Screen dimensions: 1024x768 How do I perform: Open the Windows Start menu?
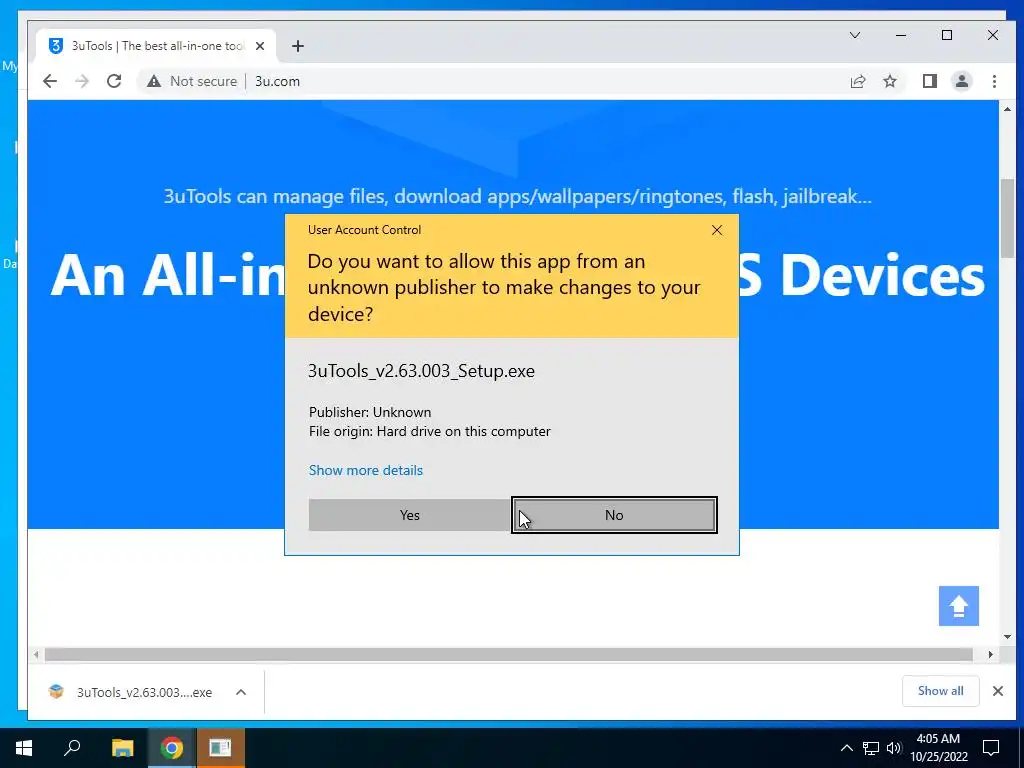(24, 748)
